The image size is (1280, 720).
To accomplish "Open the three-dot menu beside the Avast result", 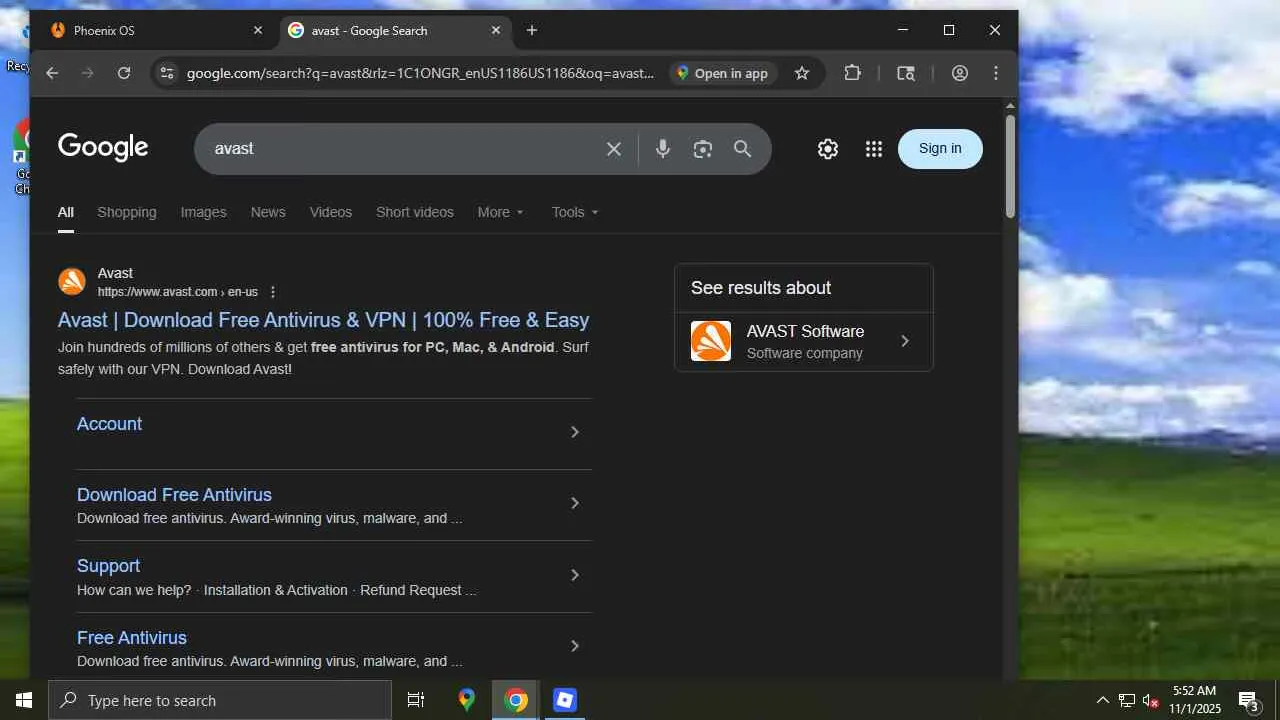I will (x=273, y=292).
